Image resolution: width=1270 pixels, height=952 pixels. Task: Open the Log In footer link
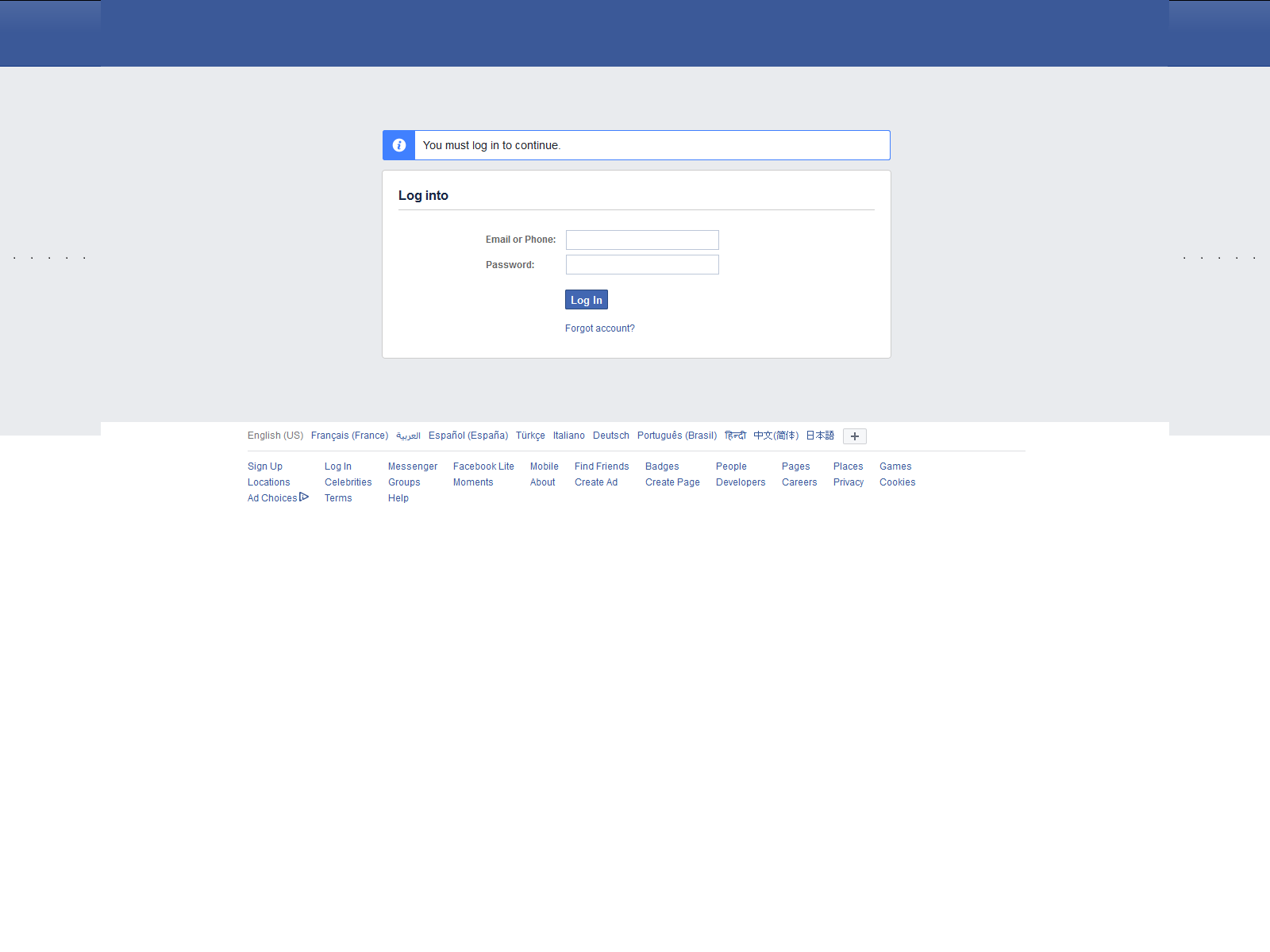[338, 466]
